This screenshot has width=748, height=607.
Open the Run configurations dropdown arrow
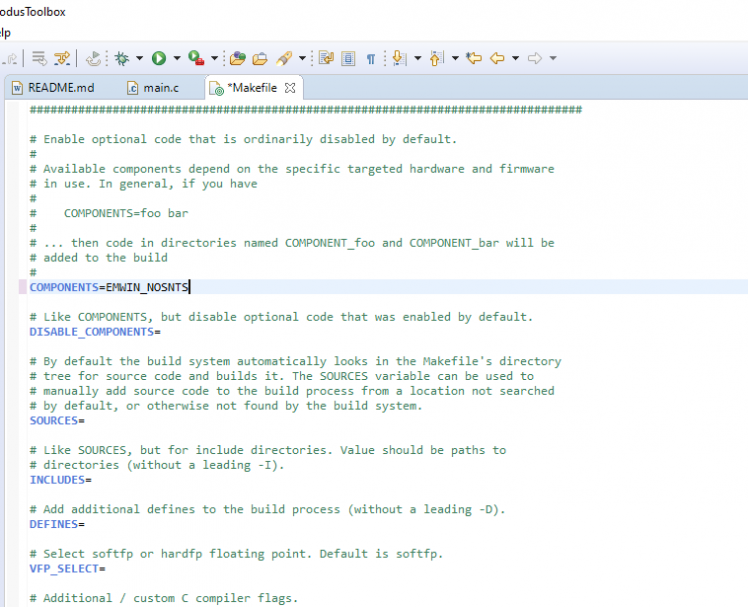[177, 58]
